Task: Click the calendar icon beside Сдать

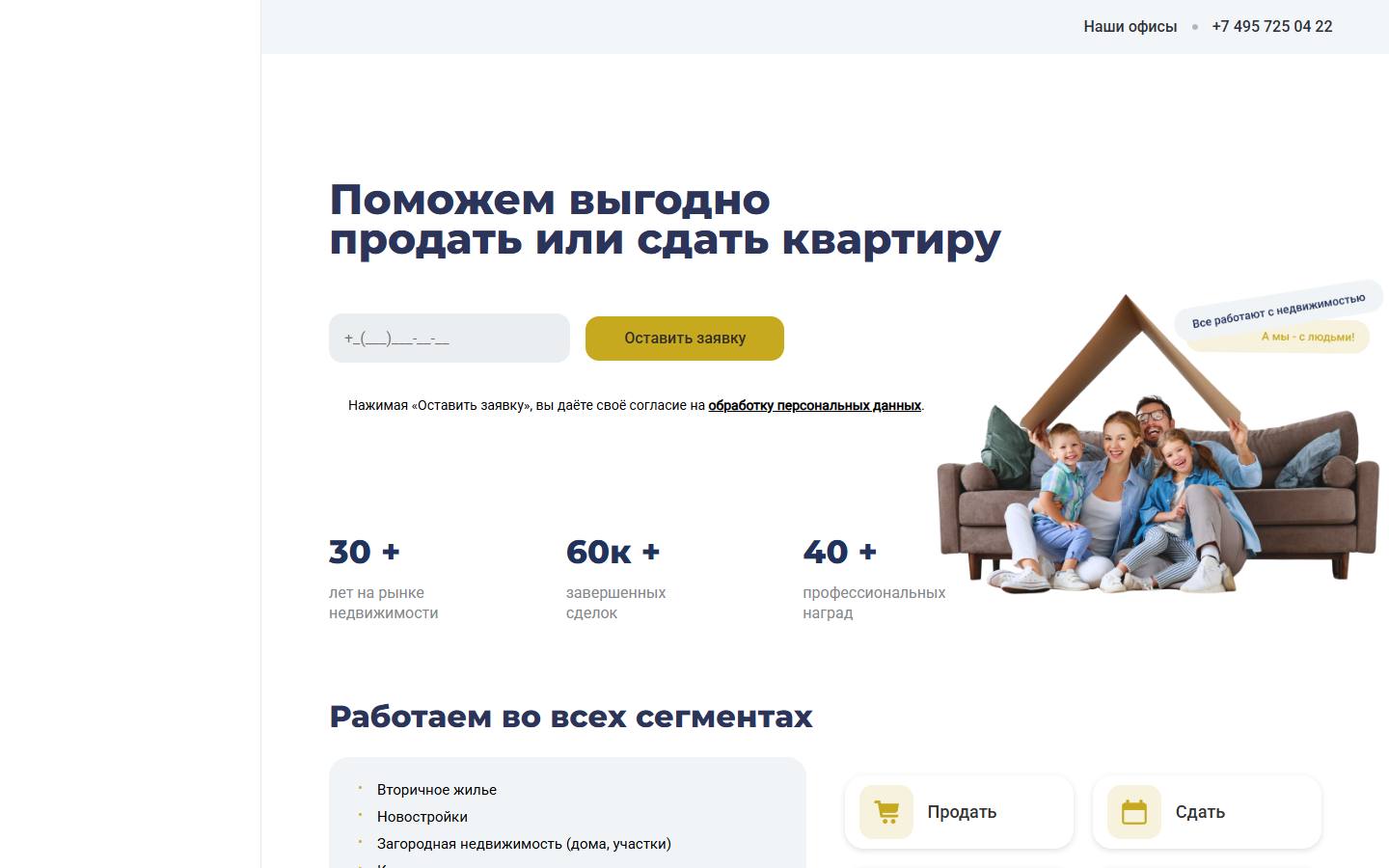Action: (x=1134, y=812)
